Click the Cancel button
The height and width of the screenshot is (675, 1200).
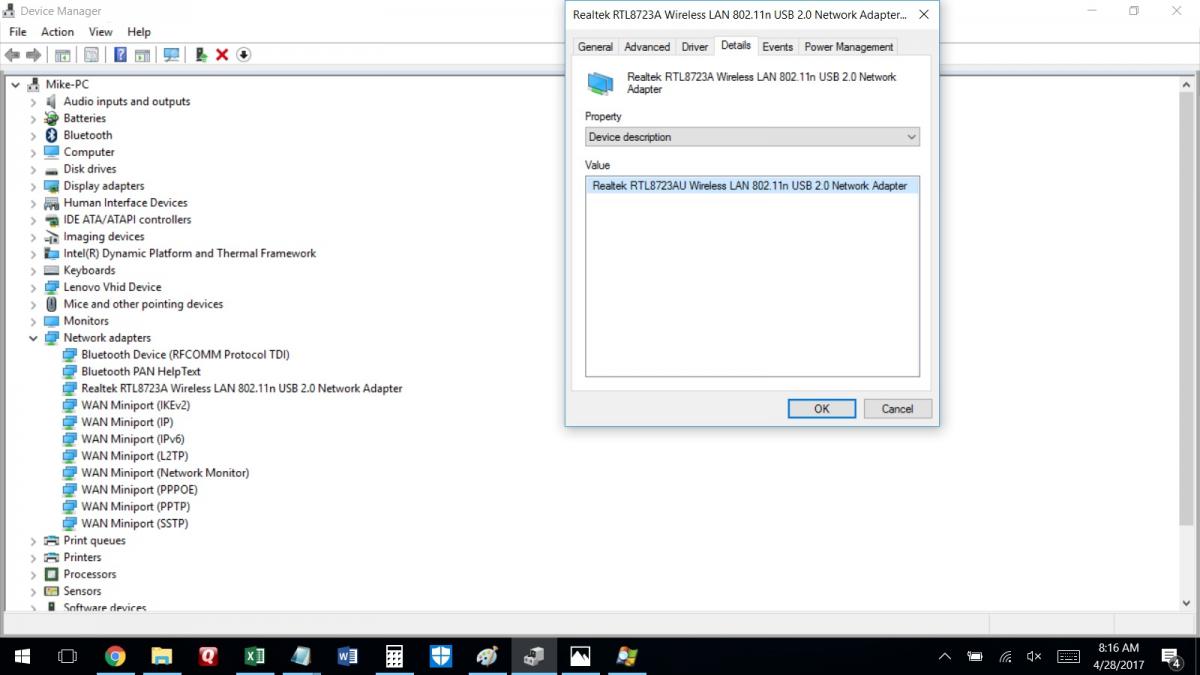[897, 408]
